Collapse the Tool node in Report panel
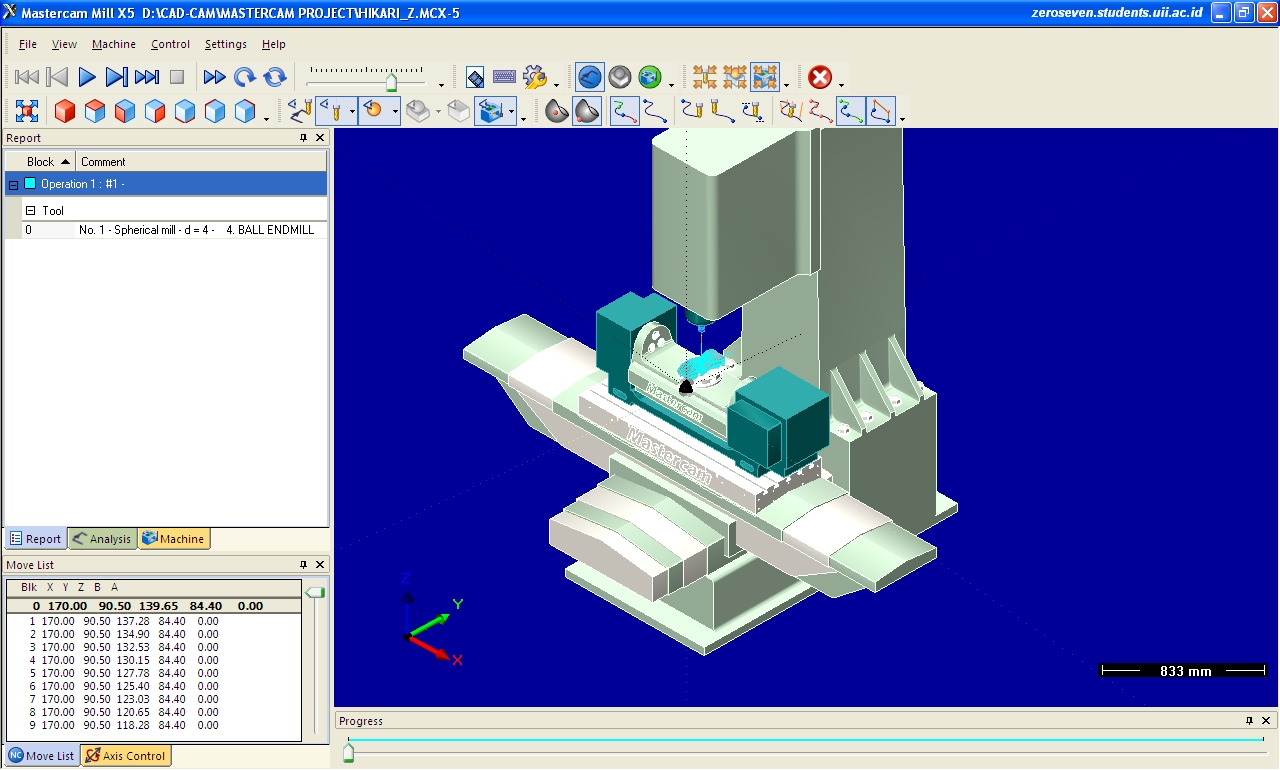Viewport: 1280px width, 770px height. point(30,210)
